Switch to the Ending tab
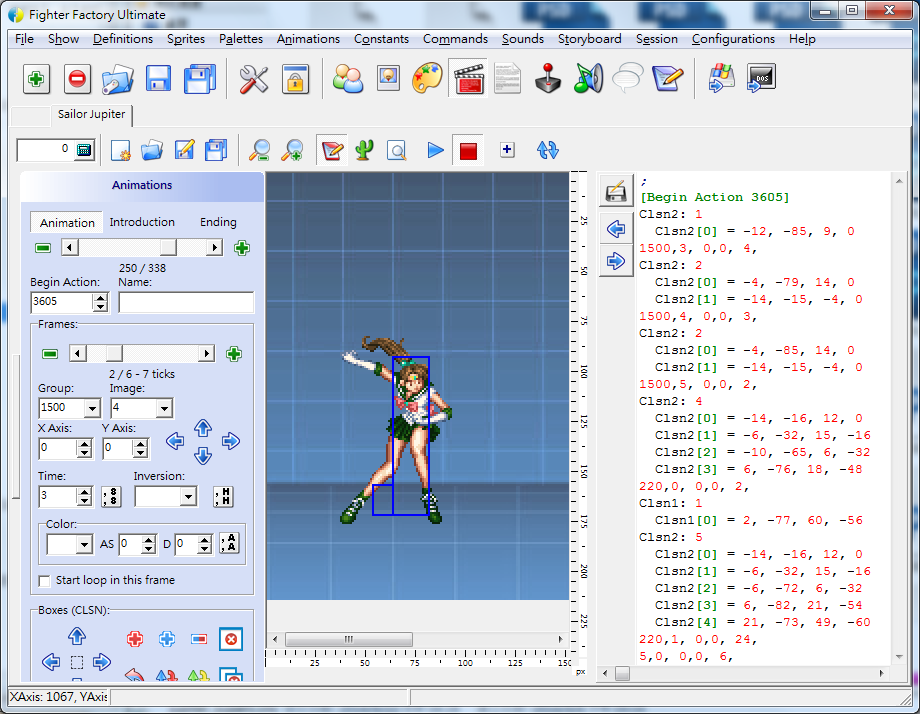The height and width of the screenshot is (714, 920). point(218,222)
